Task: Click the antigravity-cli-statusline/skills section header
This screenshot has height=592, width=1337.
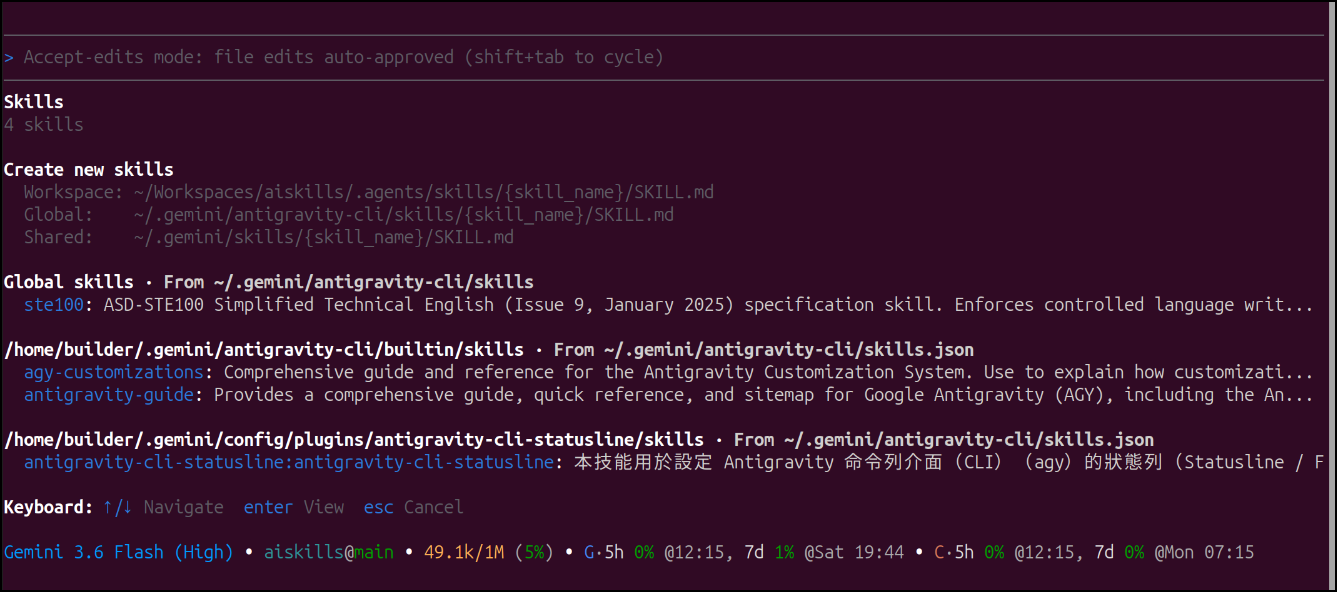Action: (x=579, y=439)
